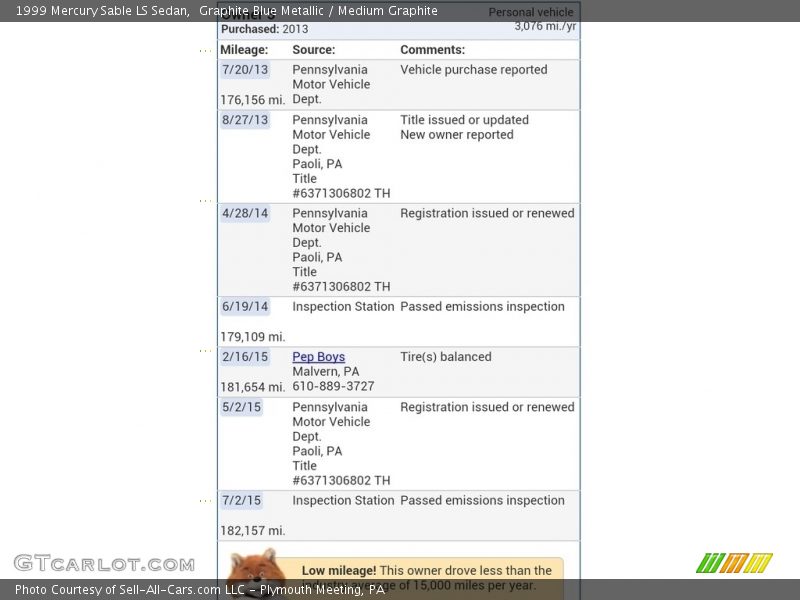Click the Vehicle purchase reported comment
Viewport: 800px width, 600px height.
(x=474, y=69)
